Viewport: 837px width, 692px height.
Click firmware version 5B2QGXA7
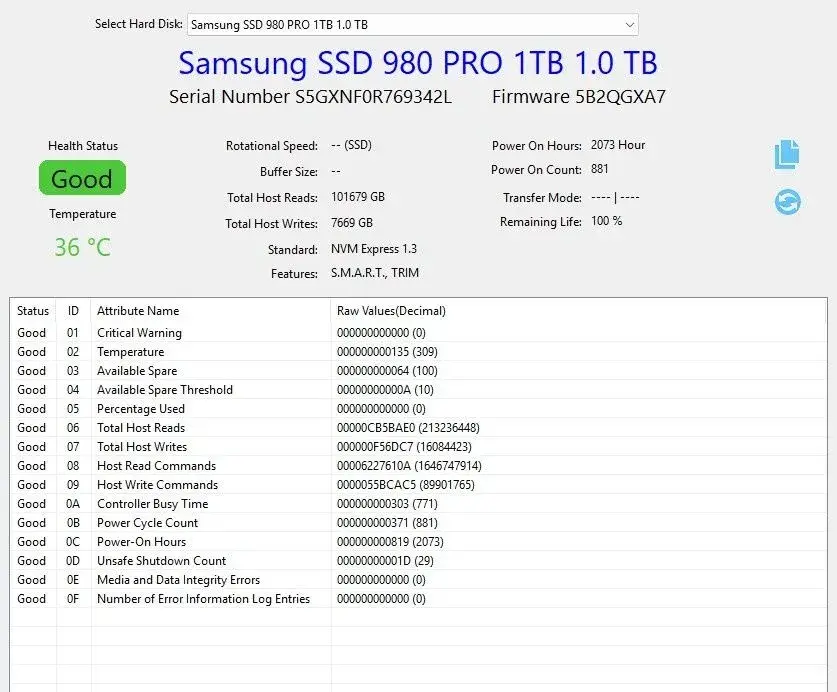tap(620, 97)
